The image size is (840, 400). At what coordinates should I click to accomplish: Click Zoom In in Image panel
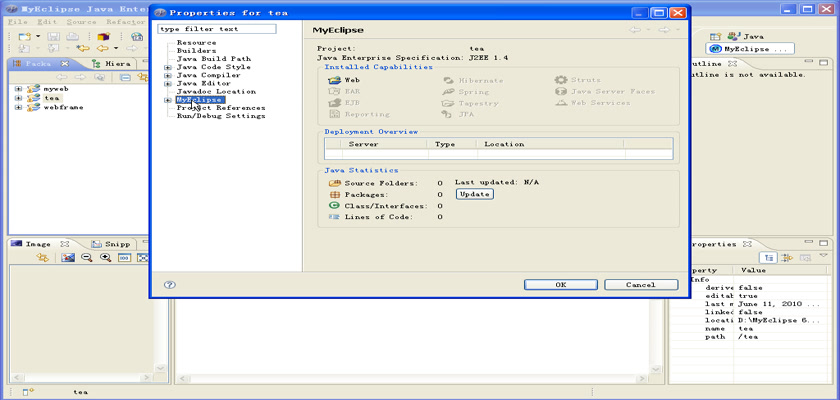[x=106, y=258]
